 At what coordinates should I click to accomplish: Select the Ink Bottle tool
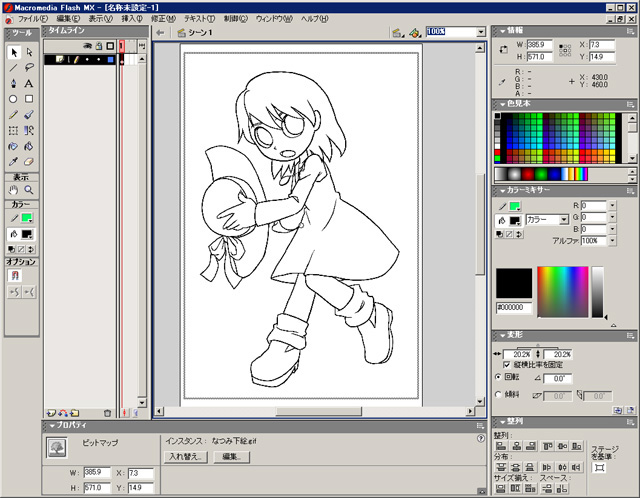coord(13,146)
